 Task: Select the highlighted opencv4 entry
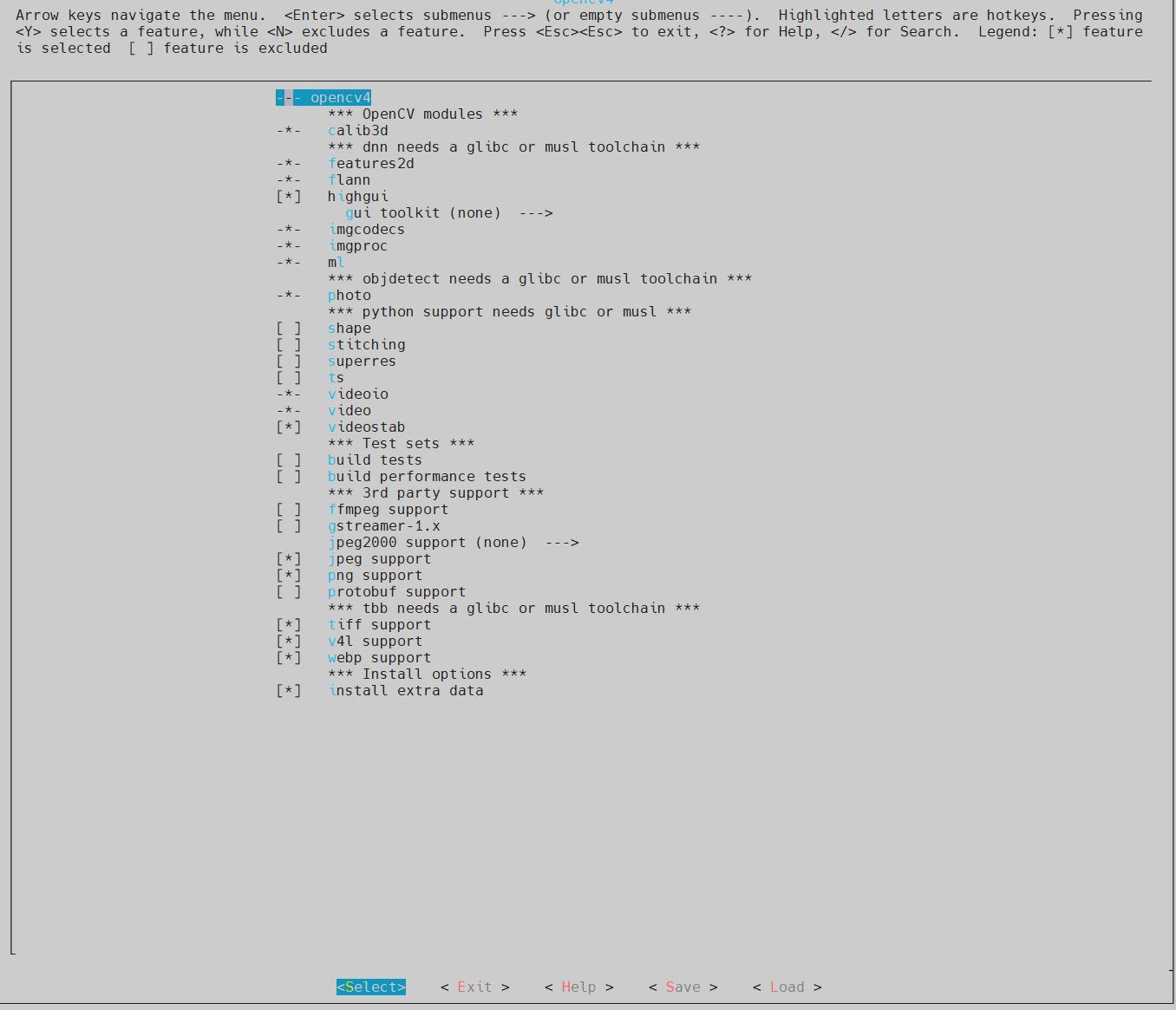click(323, 98)
